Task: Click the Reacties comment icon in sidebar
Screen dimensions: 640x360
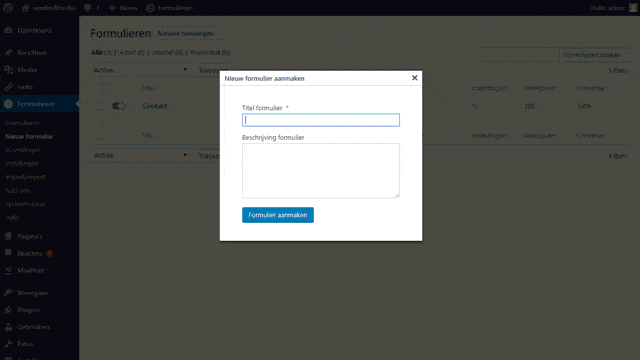Action: (8, 253)
